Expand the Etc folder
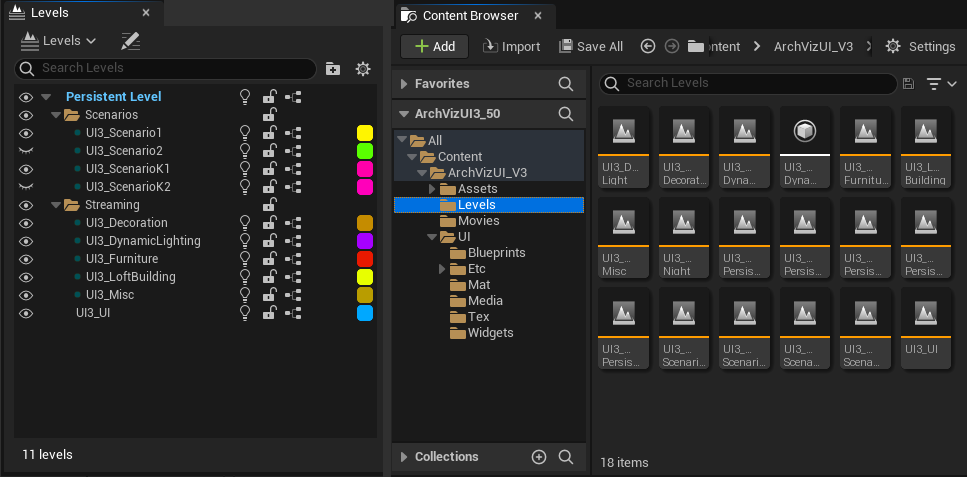 click(x=442, y=269)
